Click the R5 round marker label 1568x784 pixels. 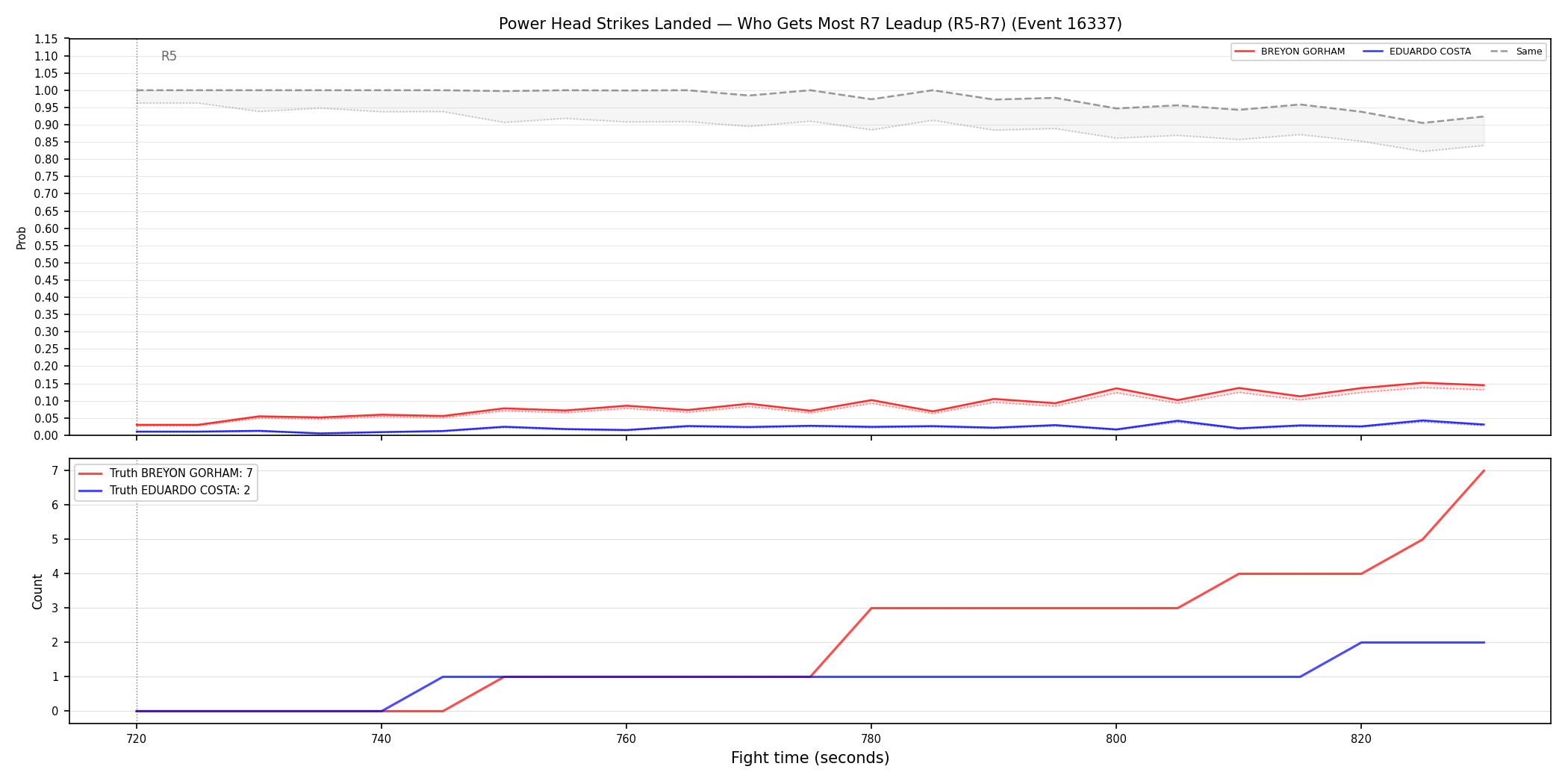coord(169,57)
